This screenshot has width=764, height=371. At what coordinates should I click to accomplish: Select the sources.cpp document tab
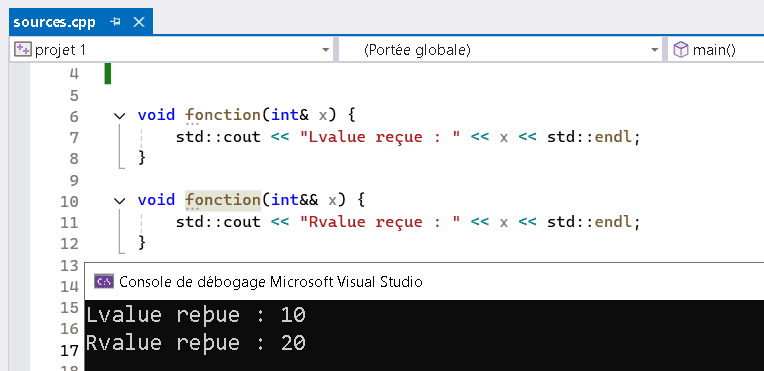(81, 22)
